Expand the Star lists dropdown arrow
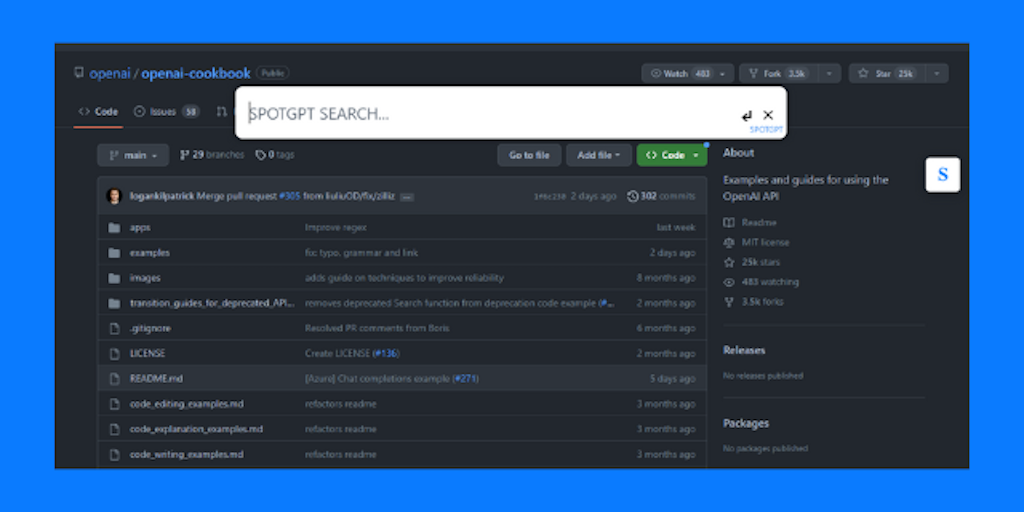The width and height of the screenshot is (1024, 512). (x=937, y=74)
